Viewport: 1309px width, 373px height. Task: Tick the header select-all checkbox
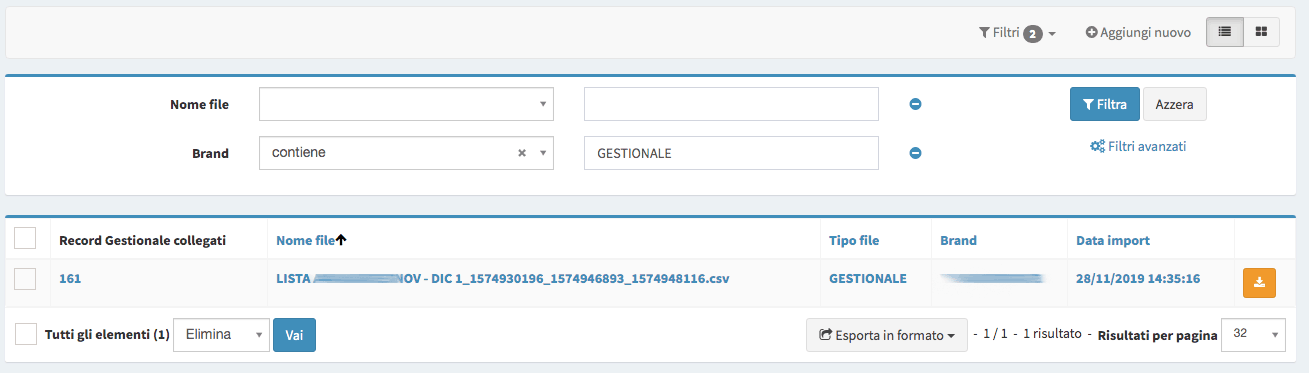pos(26,238)
